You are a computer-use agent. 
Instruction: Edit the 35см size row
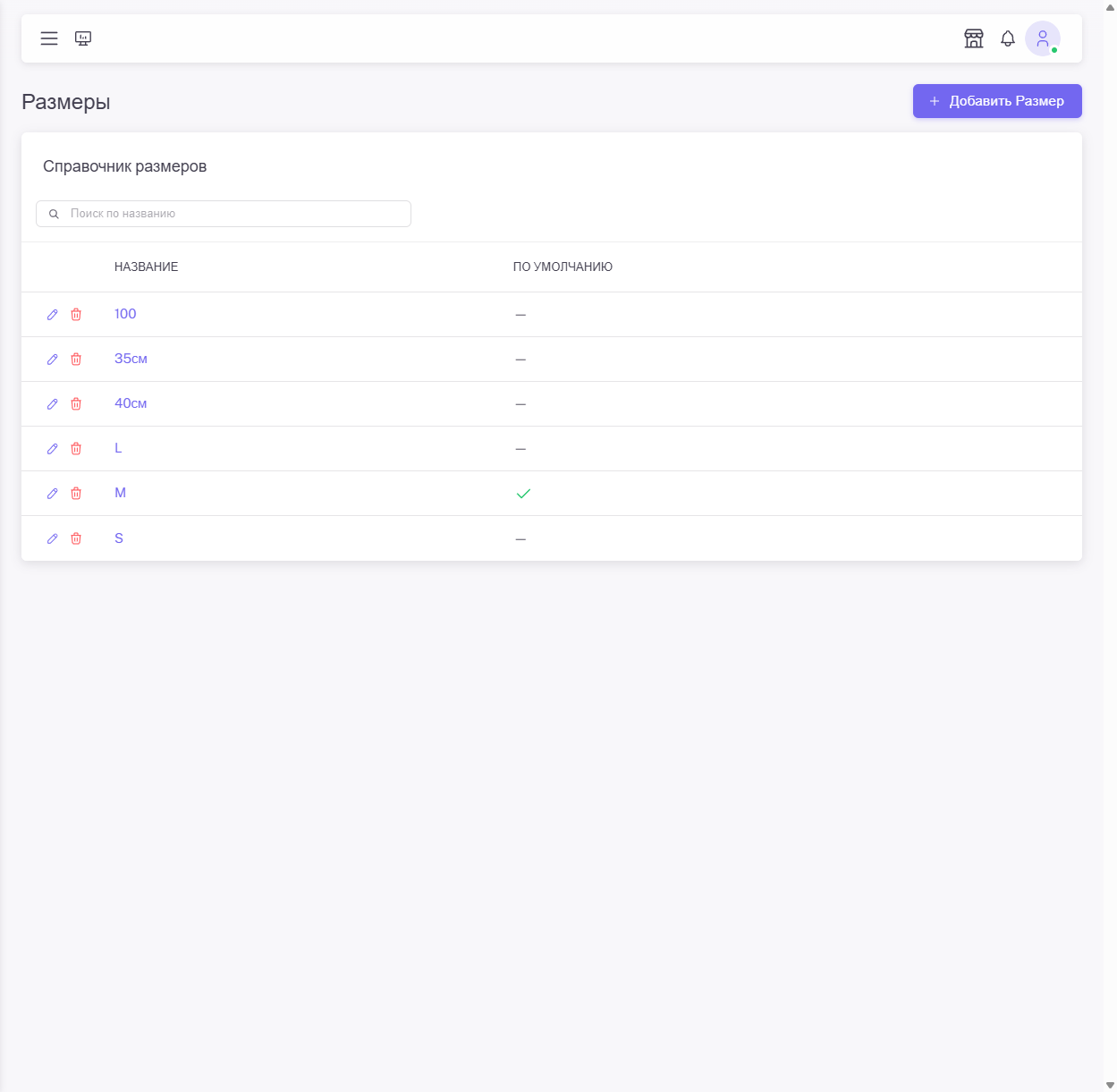pos(53,360)
